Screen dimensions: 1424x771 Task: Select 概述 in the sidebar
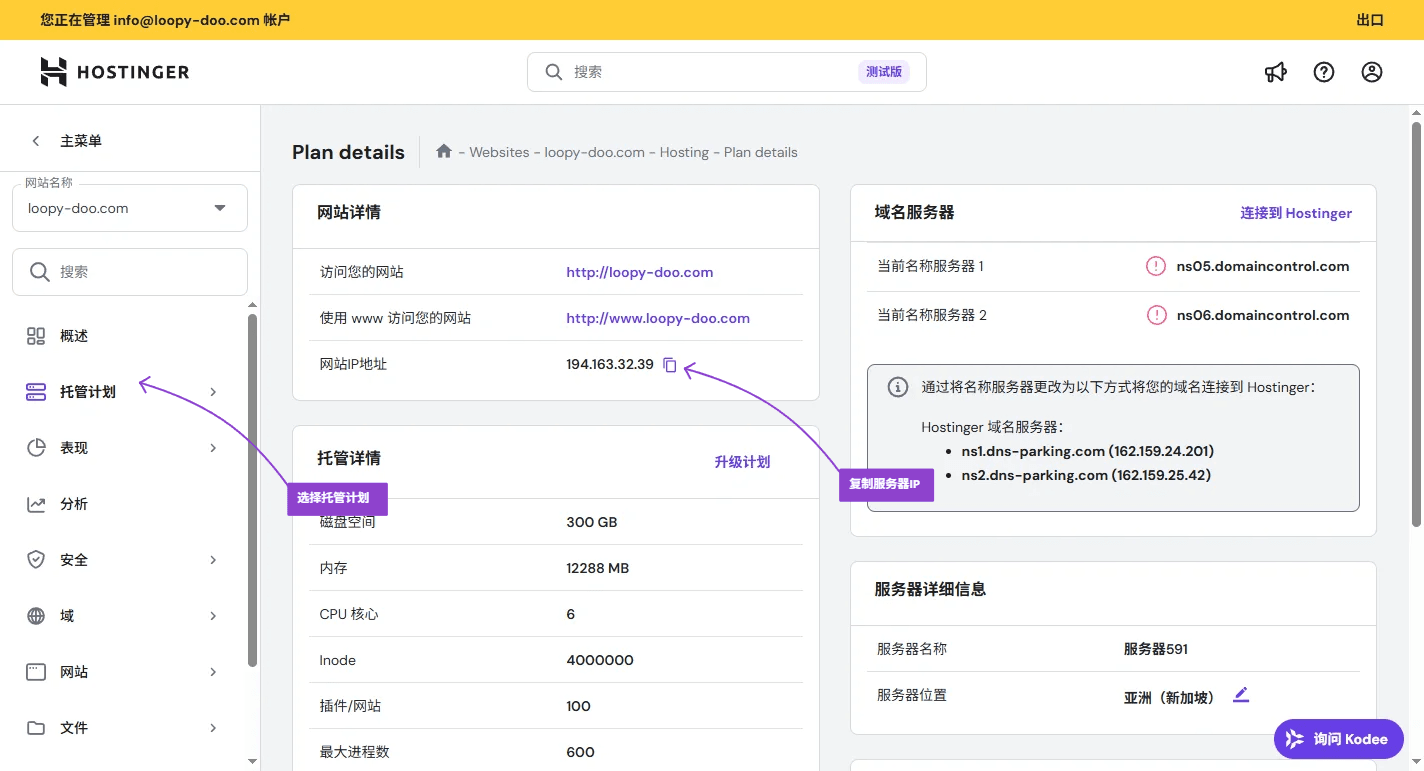coord(74,336)
